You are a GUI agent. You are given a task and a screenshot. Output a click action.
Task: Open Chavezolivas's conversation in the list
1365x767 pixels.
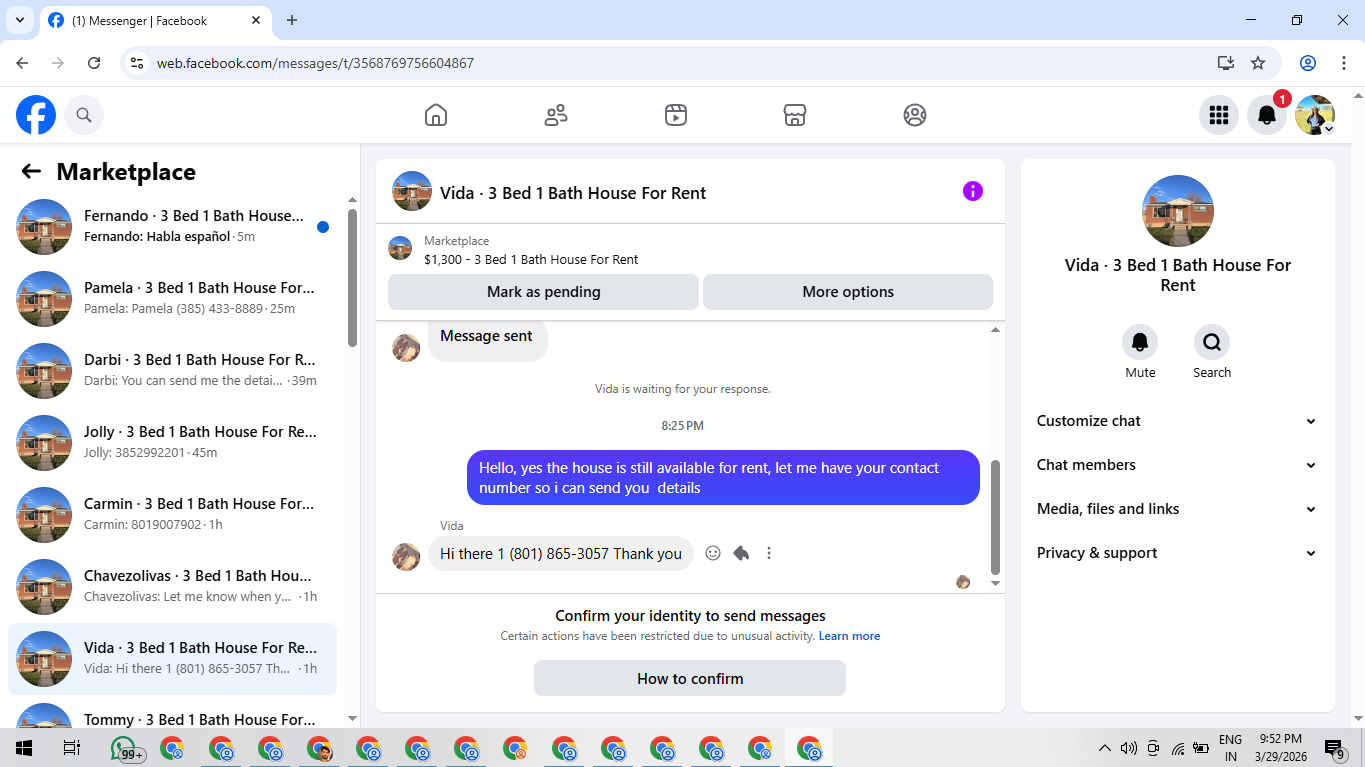(172, 587)
